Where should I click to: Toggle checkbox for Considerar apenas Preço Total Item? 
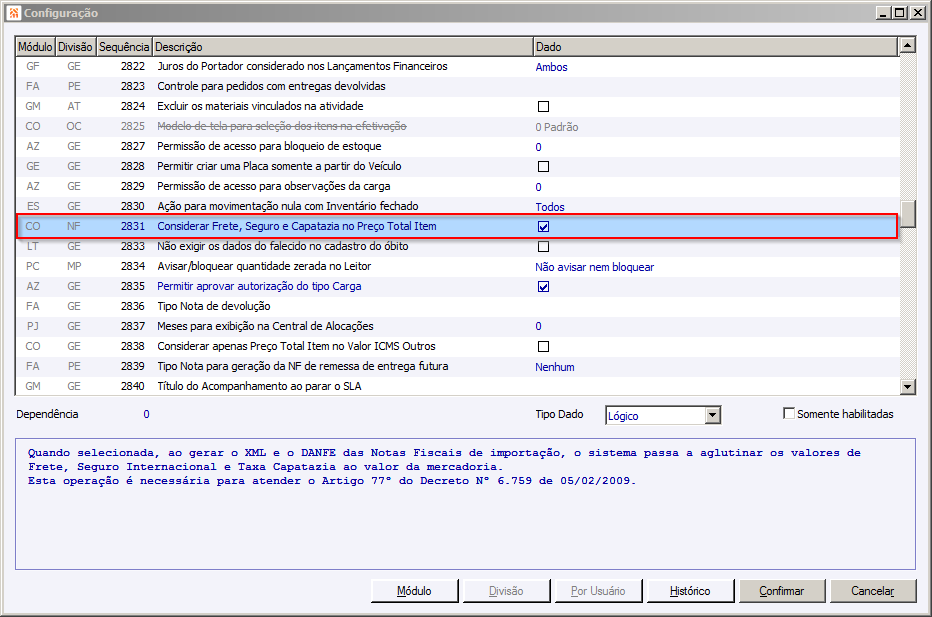point(543,347)
